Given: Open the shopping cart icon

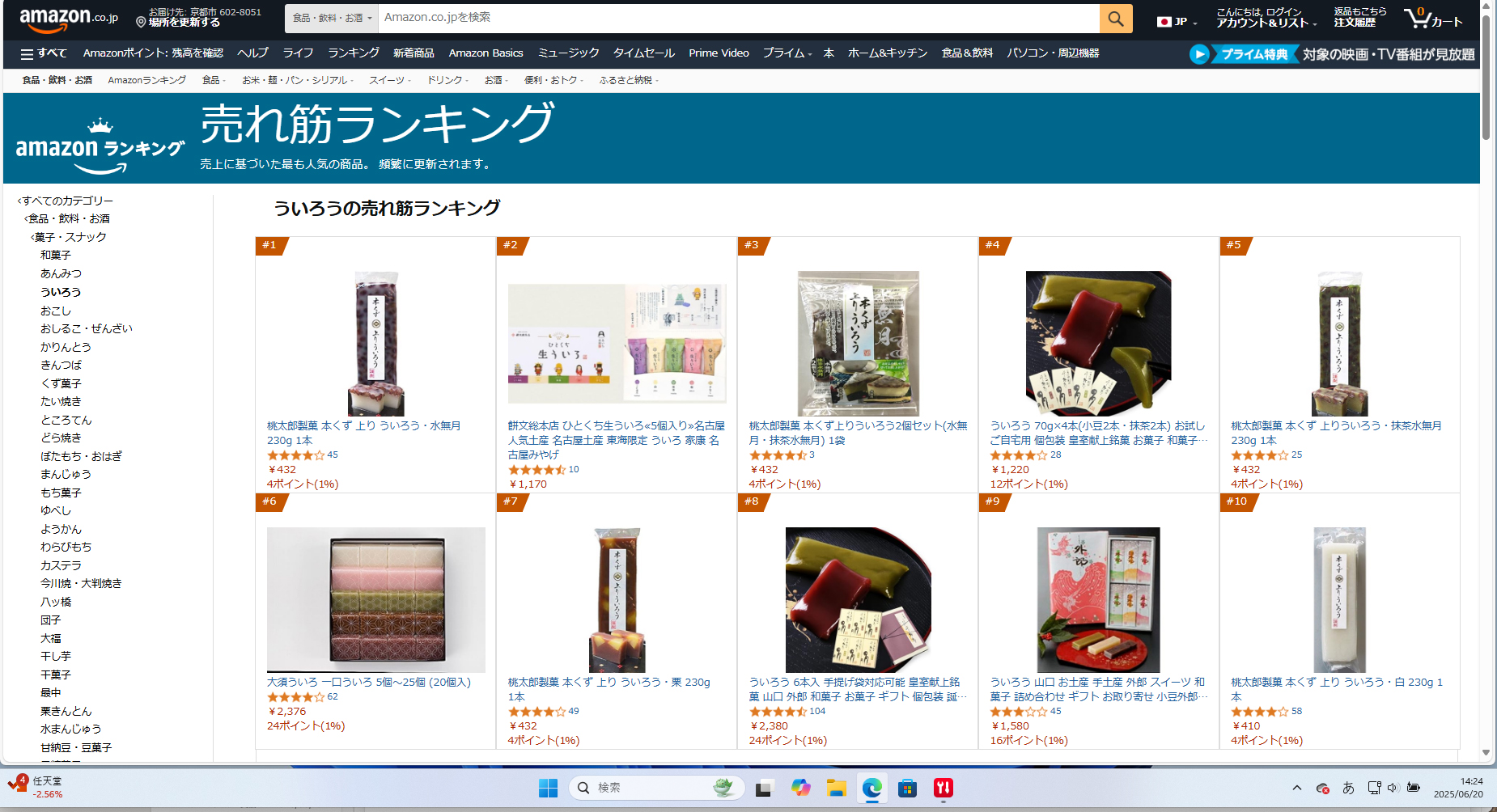Looking at the screenshot, I should [1432, 18].
